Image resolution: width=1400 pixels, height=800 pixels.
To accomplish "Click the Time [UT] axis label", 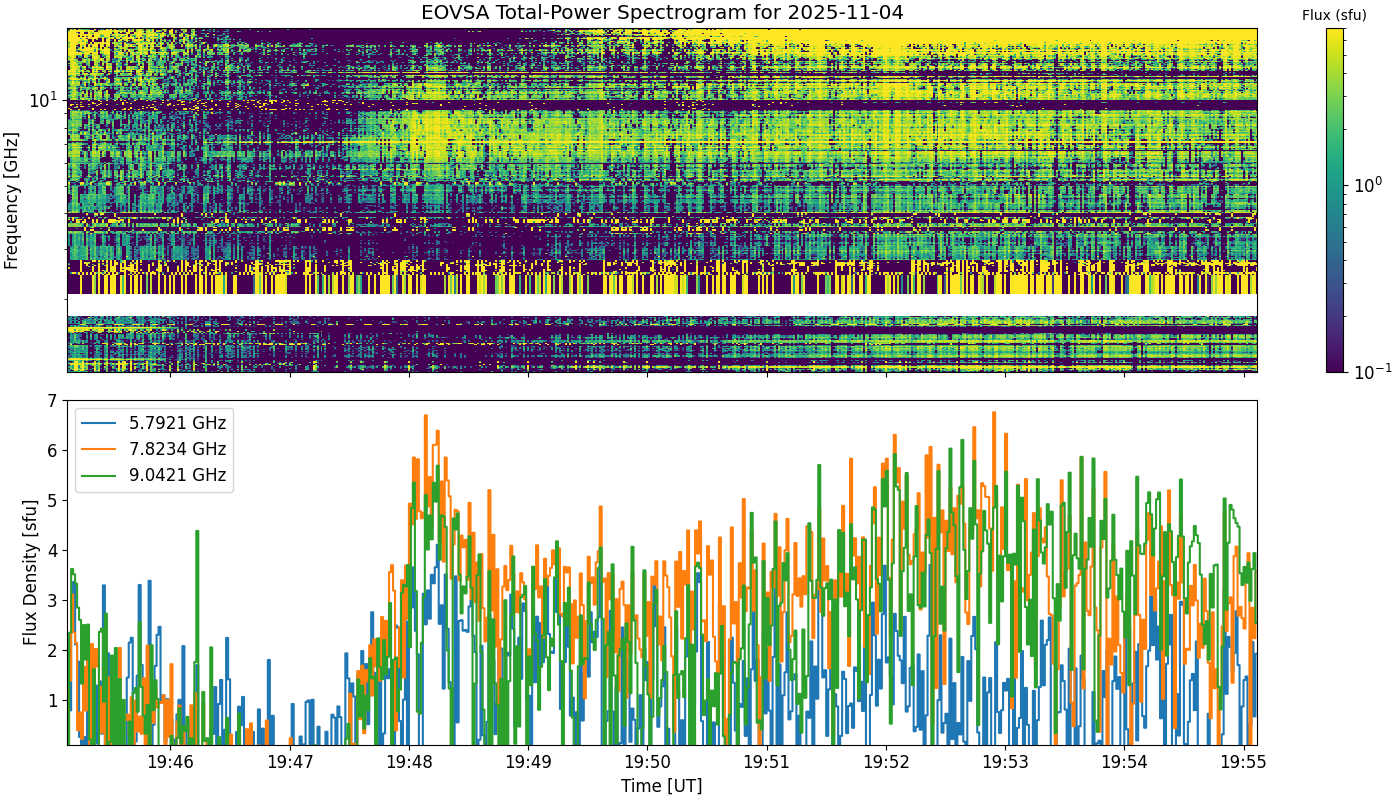I will click(x=661, y=786).
